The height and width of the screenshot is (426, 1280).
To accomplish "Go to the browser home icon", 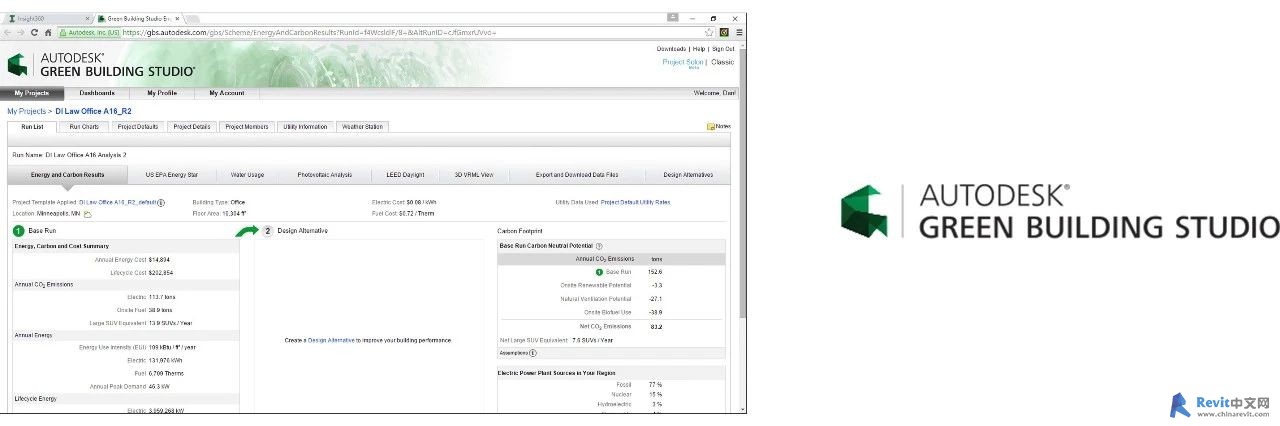I will tap(48, 32).
